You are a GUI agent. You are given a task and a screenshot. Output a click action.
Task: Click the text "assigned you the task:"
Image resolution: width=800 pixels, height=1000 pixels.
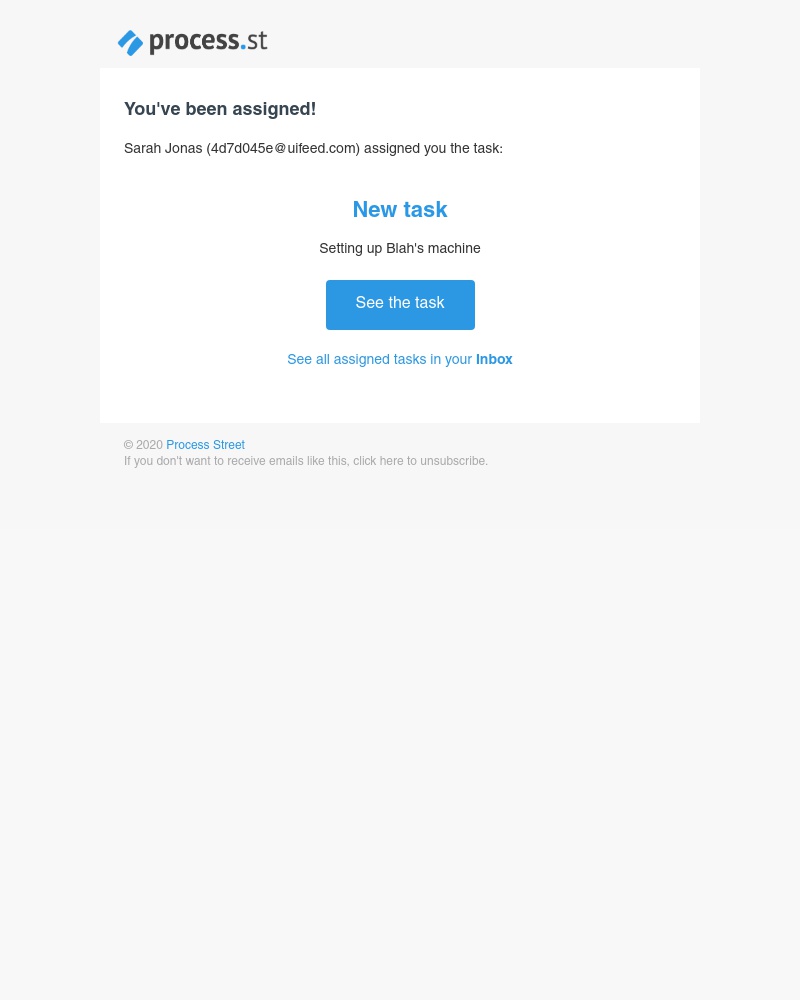pyautogui.click(x=433, y=148)
